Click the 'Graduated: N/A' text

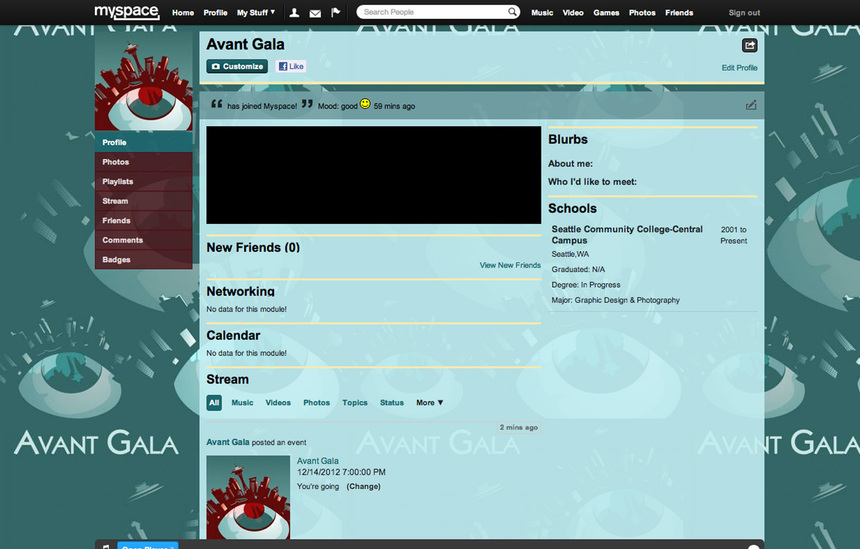coord(578,270)
